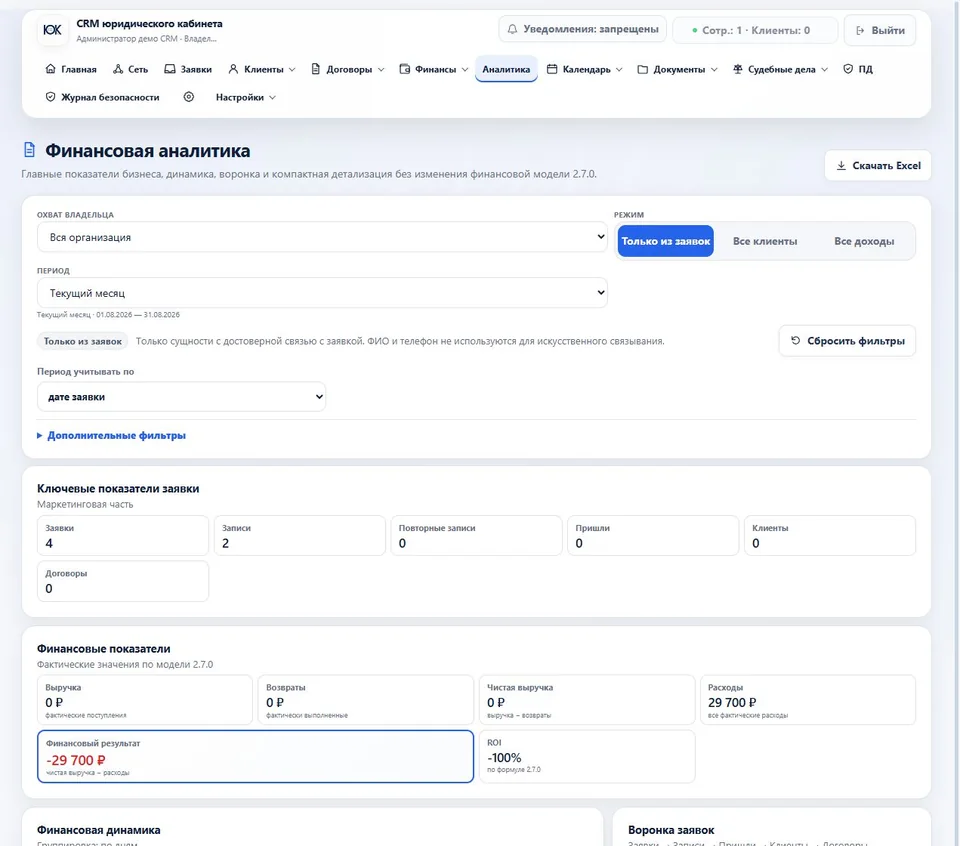This screenshot has height=846, width=960.
Task: Click the Расходы card showing 29 700 ₽
Action: click(808, 700)
